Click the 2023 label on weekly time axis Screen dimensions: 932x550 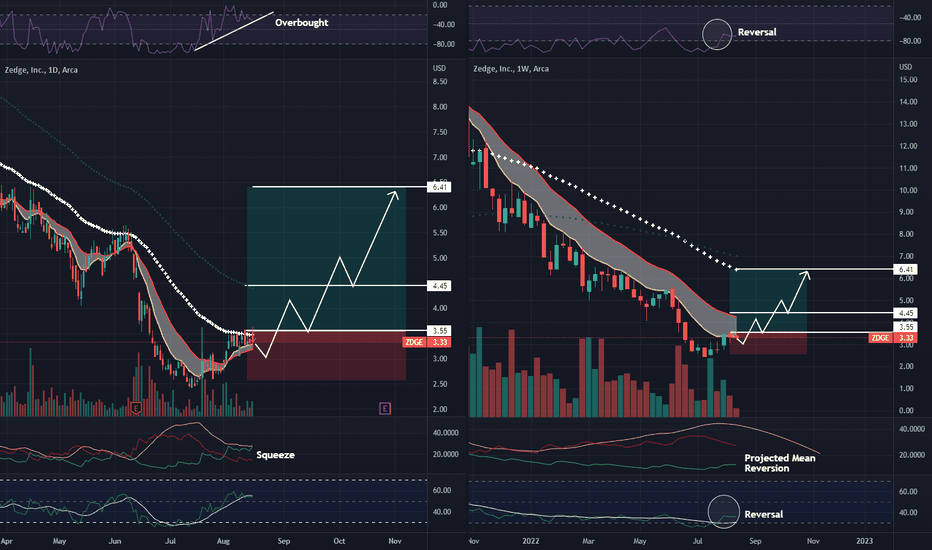pyautogui.click(x=864, y=541)
